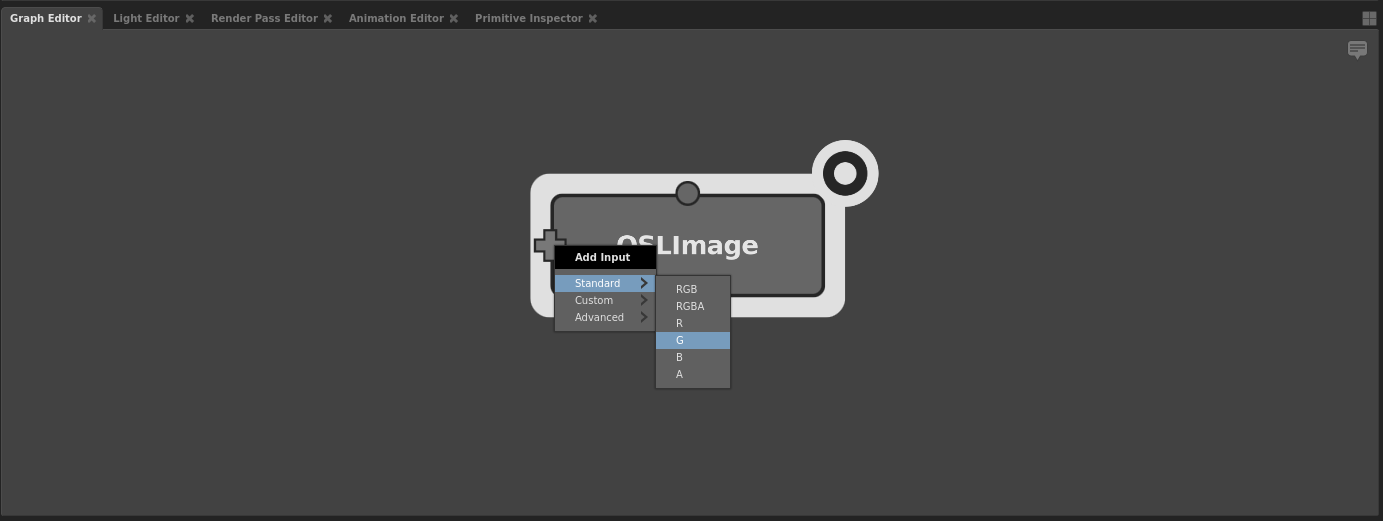Close the Light Editor tab
Viewport: 1383px width, 521px height.
tap(189, 18)
